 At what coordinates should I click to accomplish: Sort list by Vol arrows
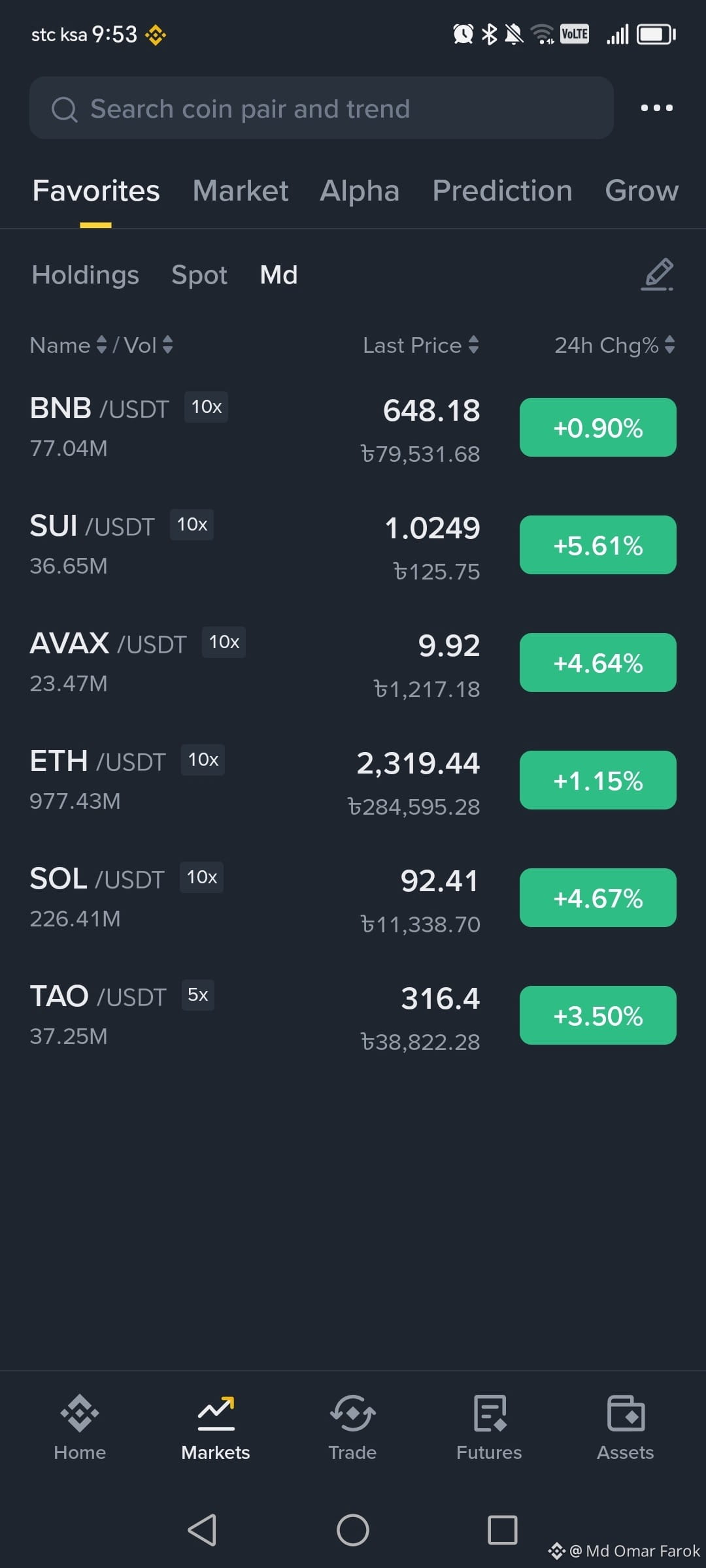click(x=168, y=345)
